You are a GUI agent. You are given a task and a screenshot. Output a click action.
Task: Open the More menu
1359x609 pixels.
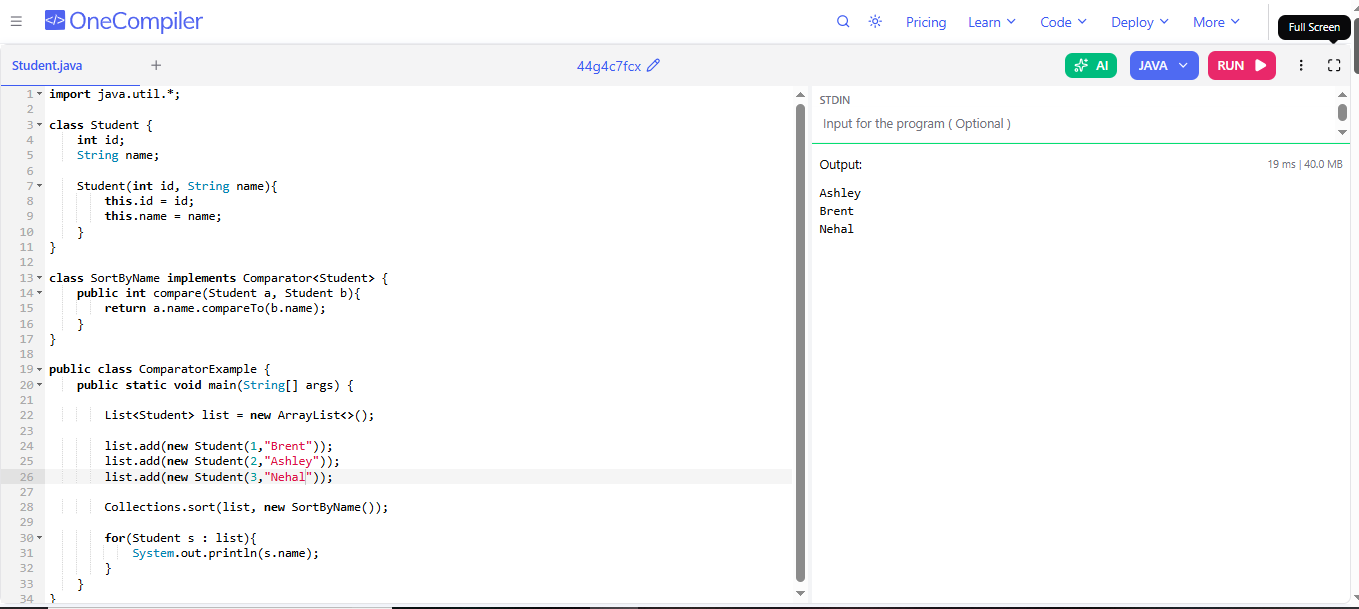tap(1216, 22)
